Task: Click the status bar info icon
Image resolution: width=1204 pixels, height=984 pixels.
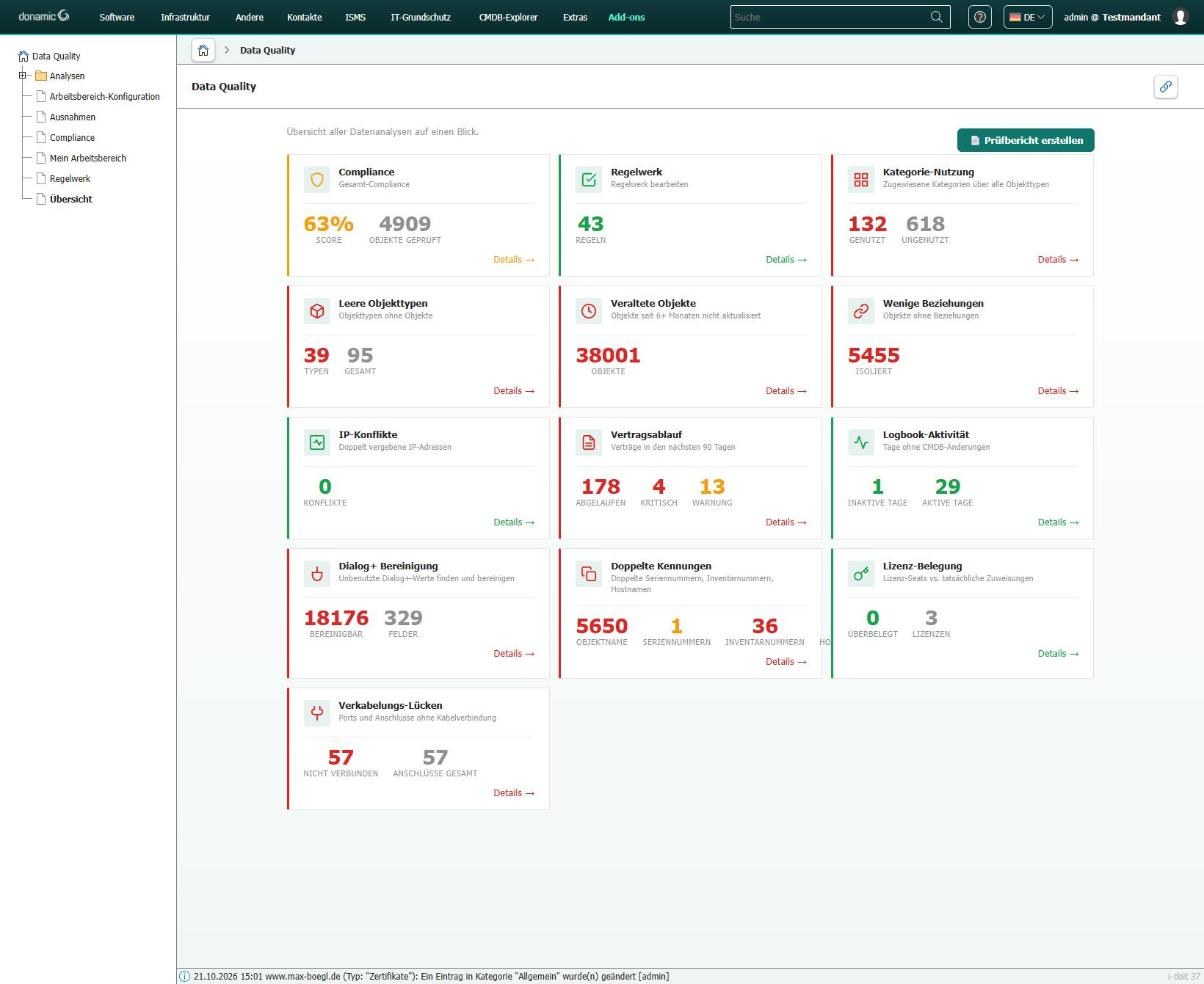Action: pyautogui.click(x=184, y=976)
